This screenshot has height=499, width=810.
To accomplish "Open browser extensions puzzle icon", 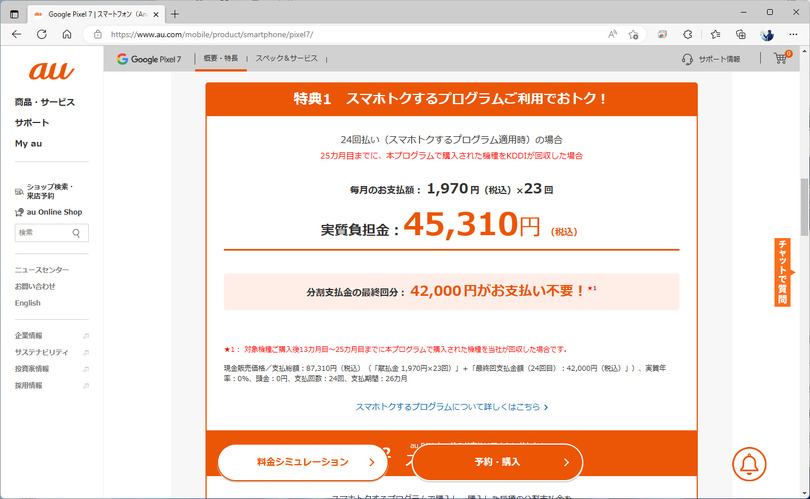I will [x=688, y=35].
